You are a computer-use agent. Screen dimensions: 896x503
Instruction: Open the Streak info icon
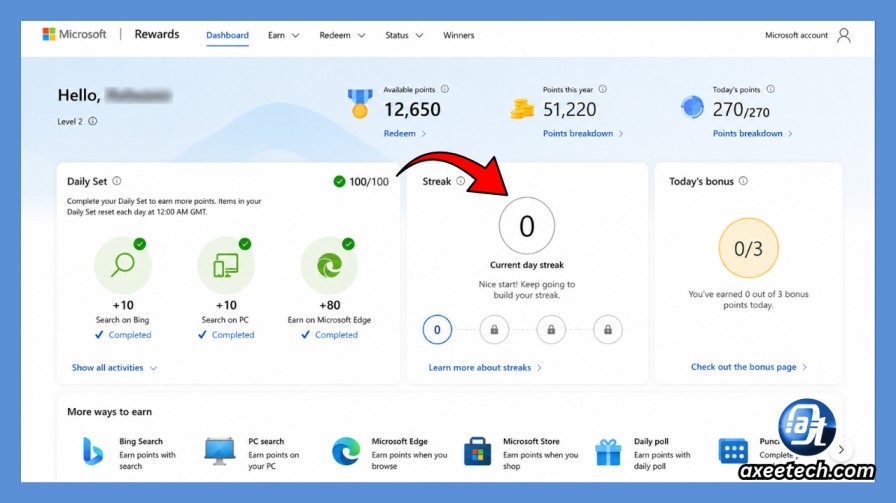(x=461, y=181)
